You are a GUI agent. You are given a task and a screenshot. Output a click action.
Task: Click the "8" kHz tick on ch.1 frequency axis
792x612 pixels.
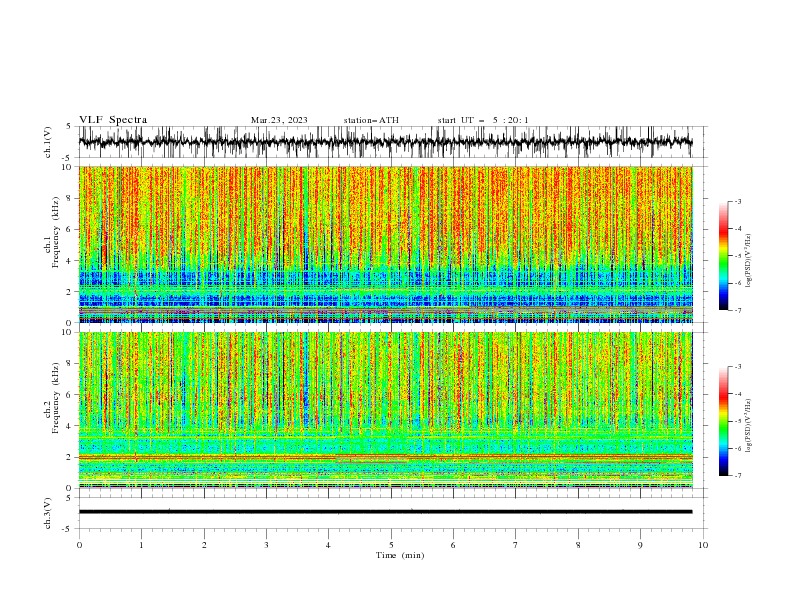coord(71,198)
